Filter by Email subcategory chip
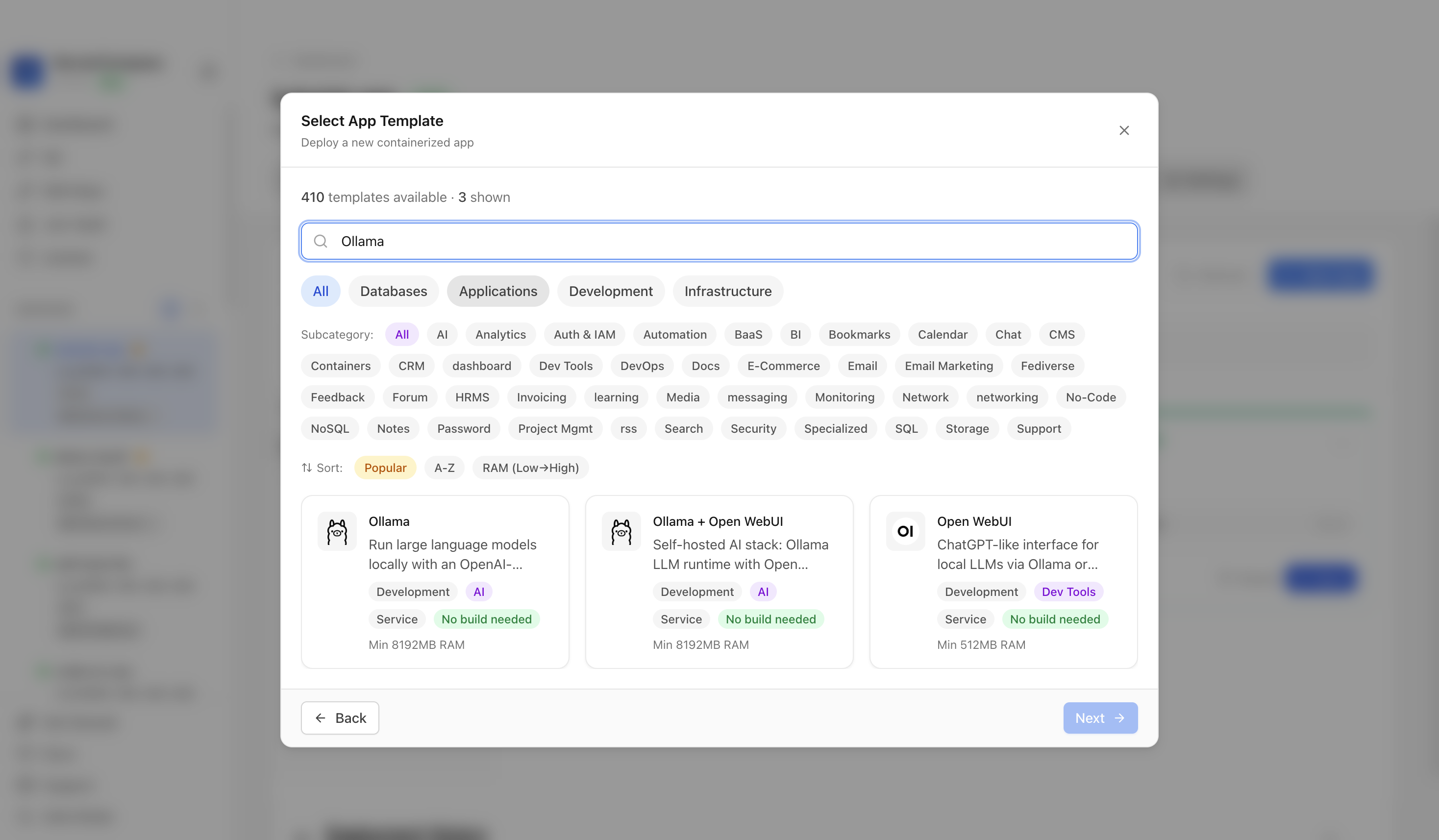 click(x=862, y=366)
